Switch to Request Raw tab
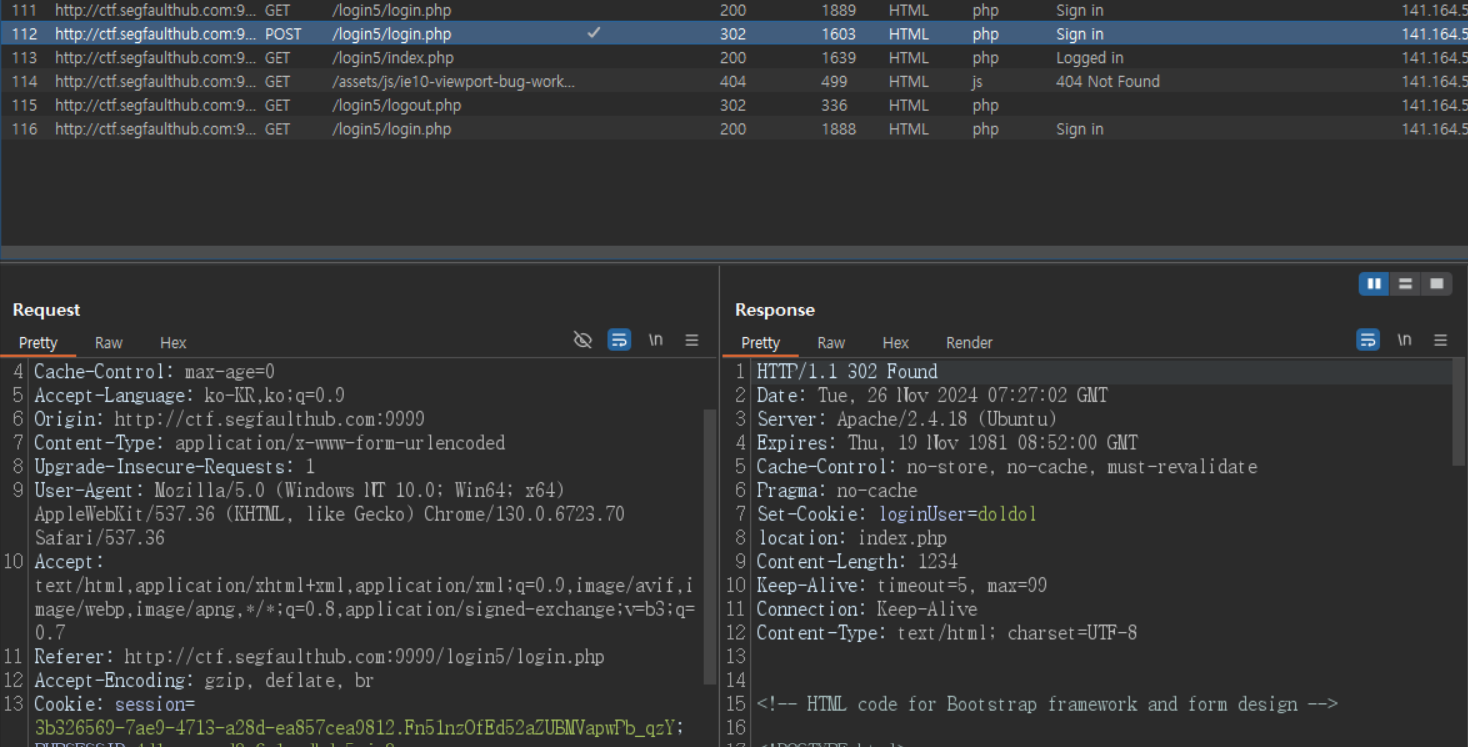This screenshot has height=747, width=1468. 108,342
